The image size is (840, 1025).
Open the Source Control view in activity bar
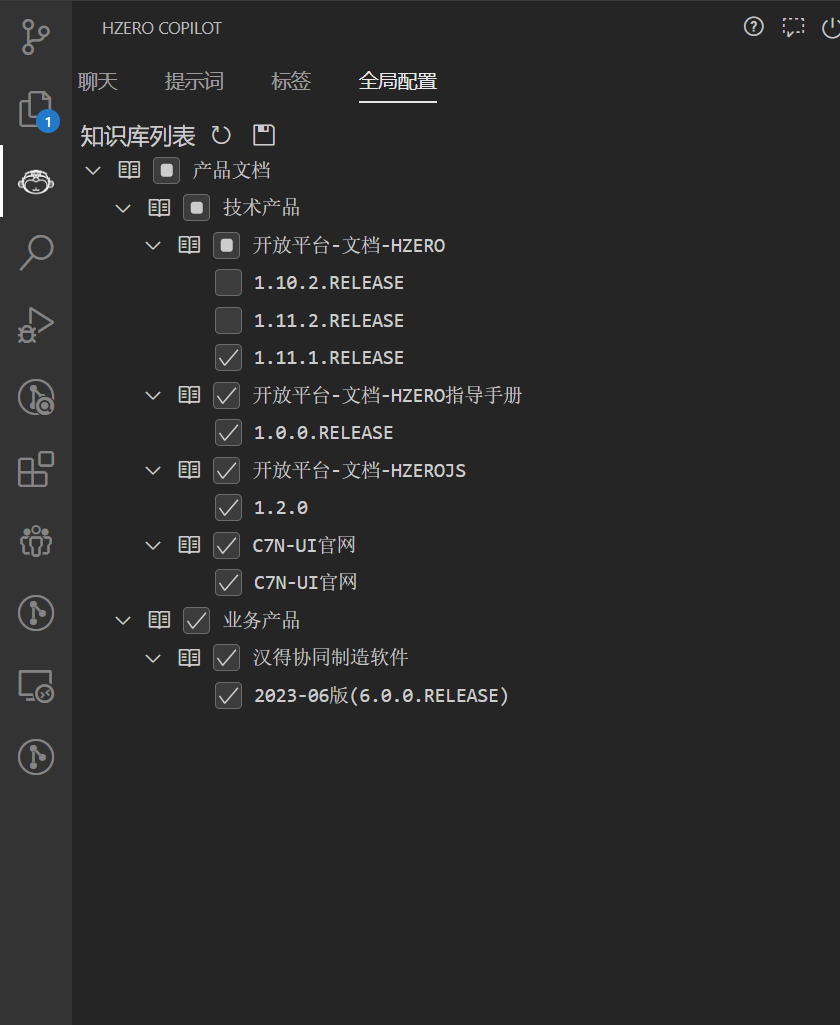pyautogui.click(x=36, y=36)
